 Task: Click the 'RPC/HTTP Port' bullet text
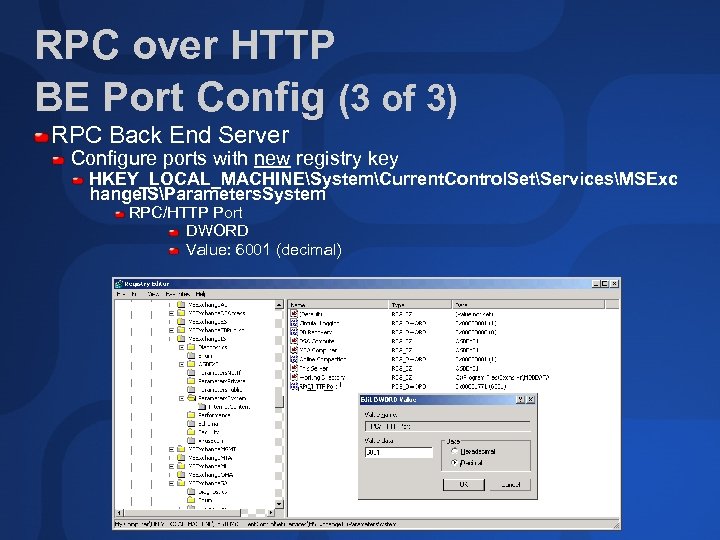pyautogui.click(x=186, y=213)
